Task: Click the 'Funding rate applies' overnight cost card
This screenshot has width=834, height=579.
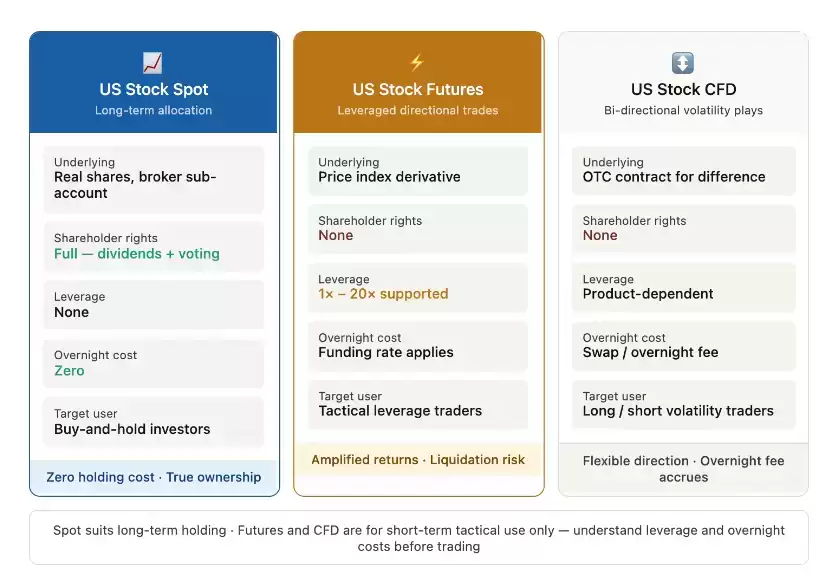Action: coord(418,346)
